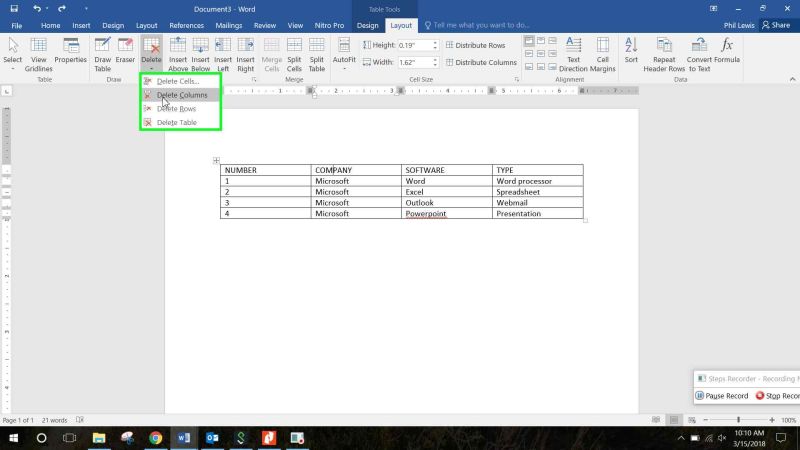Click Distribute Rows
This screenshot has height=450, width=800.
[476, 45]
